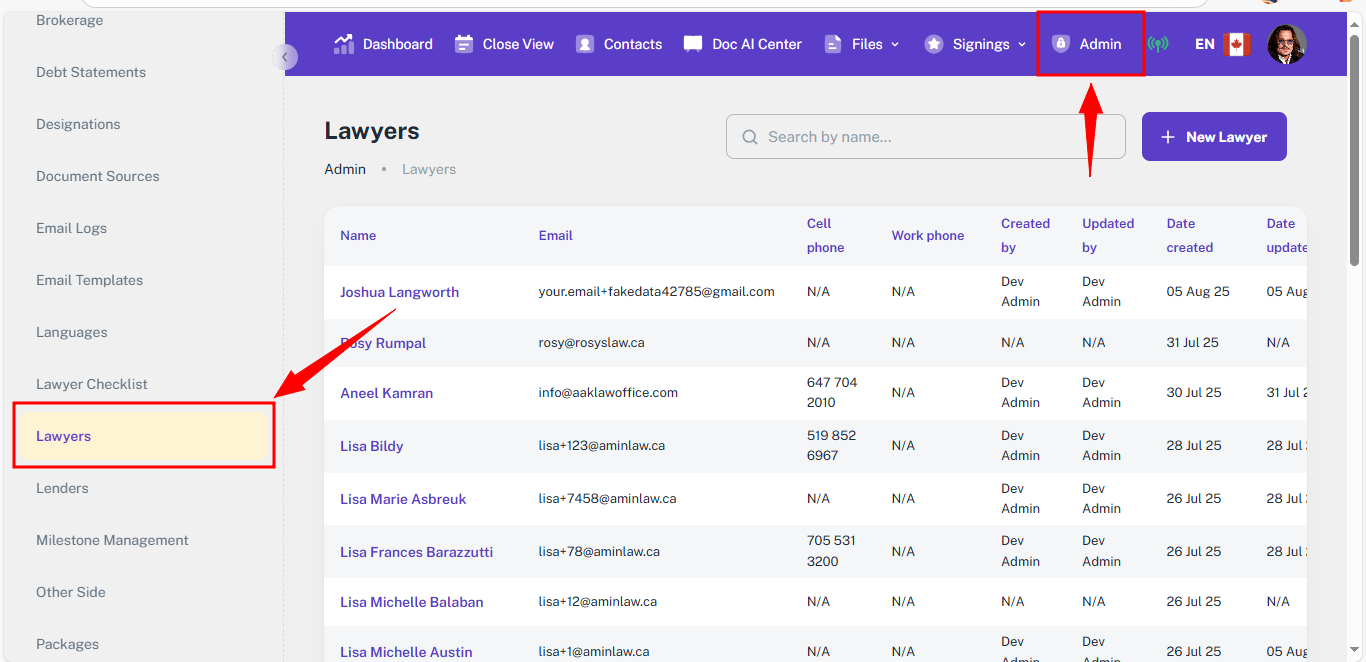
Task: Sort the table by Name column header
Action: pos(358,236)
